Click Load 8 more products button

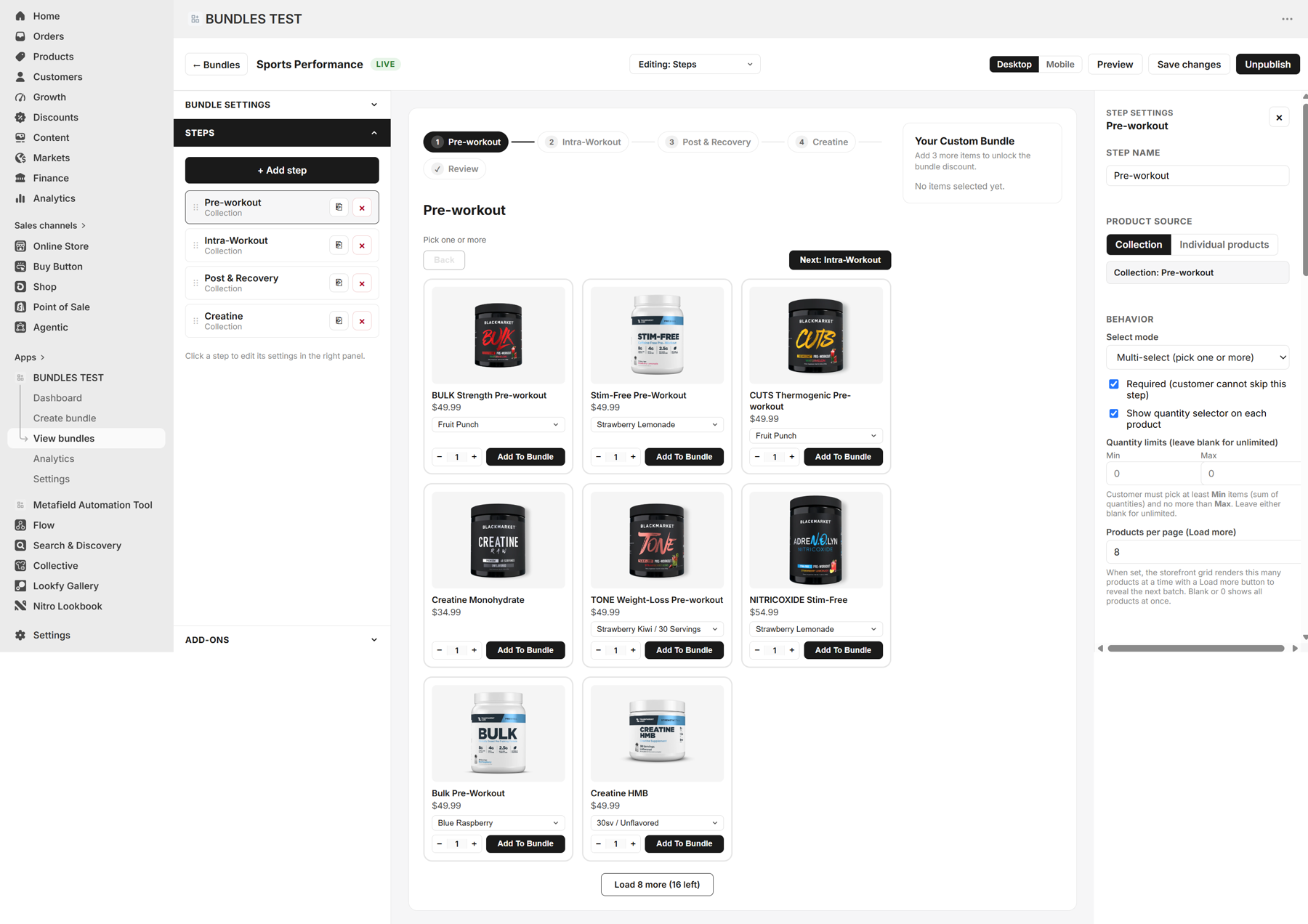coord(657,885)
